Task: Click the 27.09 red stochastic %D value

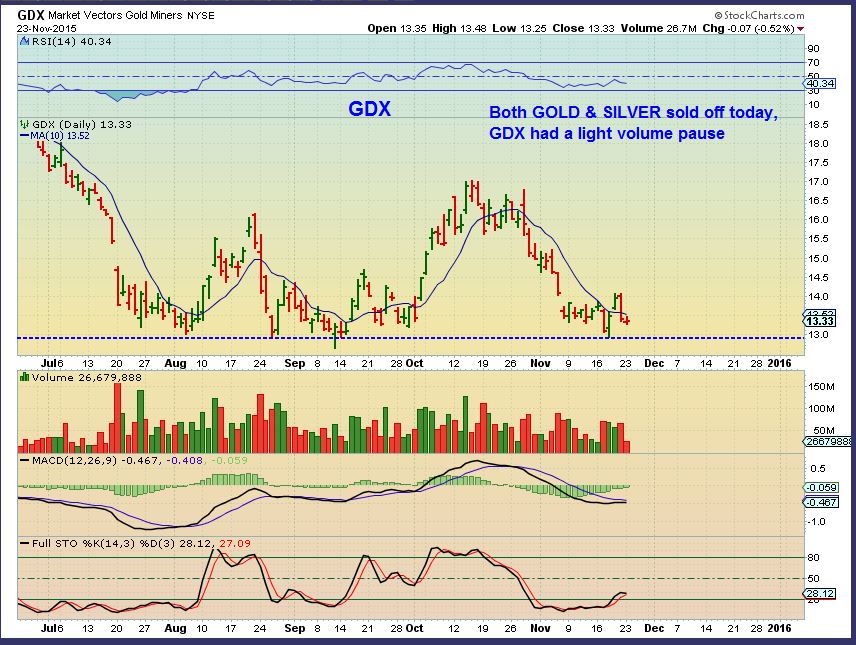Action: click(x=235, y=543)
